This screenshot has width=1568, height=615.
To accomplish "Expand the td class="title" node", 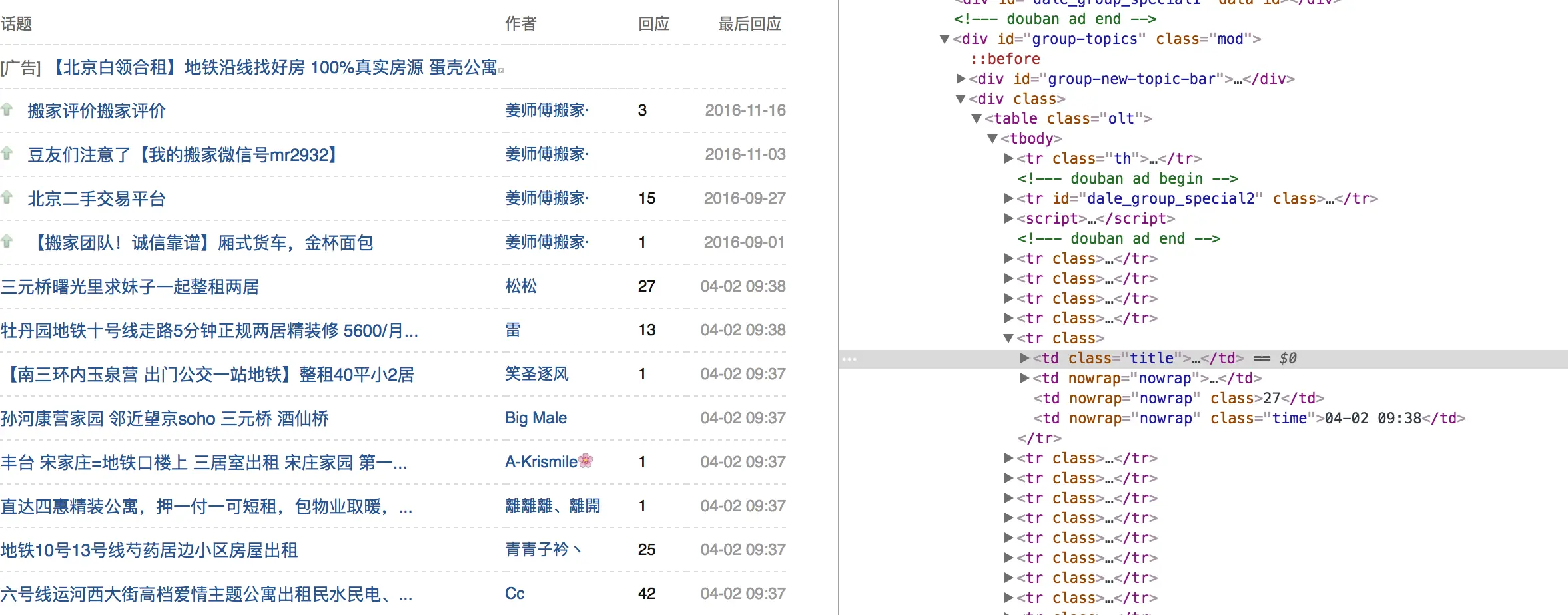I will 1024,359.
